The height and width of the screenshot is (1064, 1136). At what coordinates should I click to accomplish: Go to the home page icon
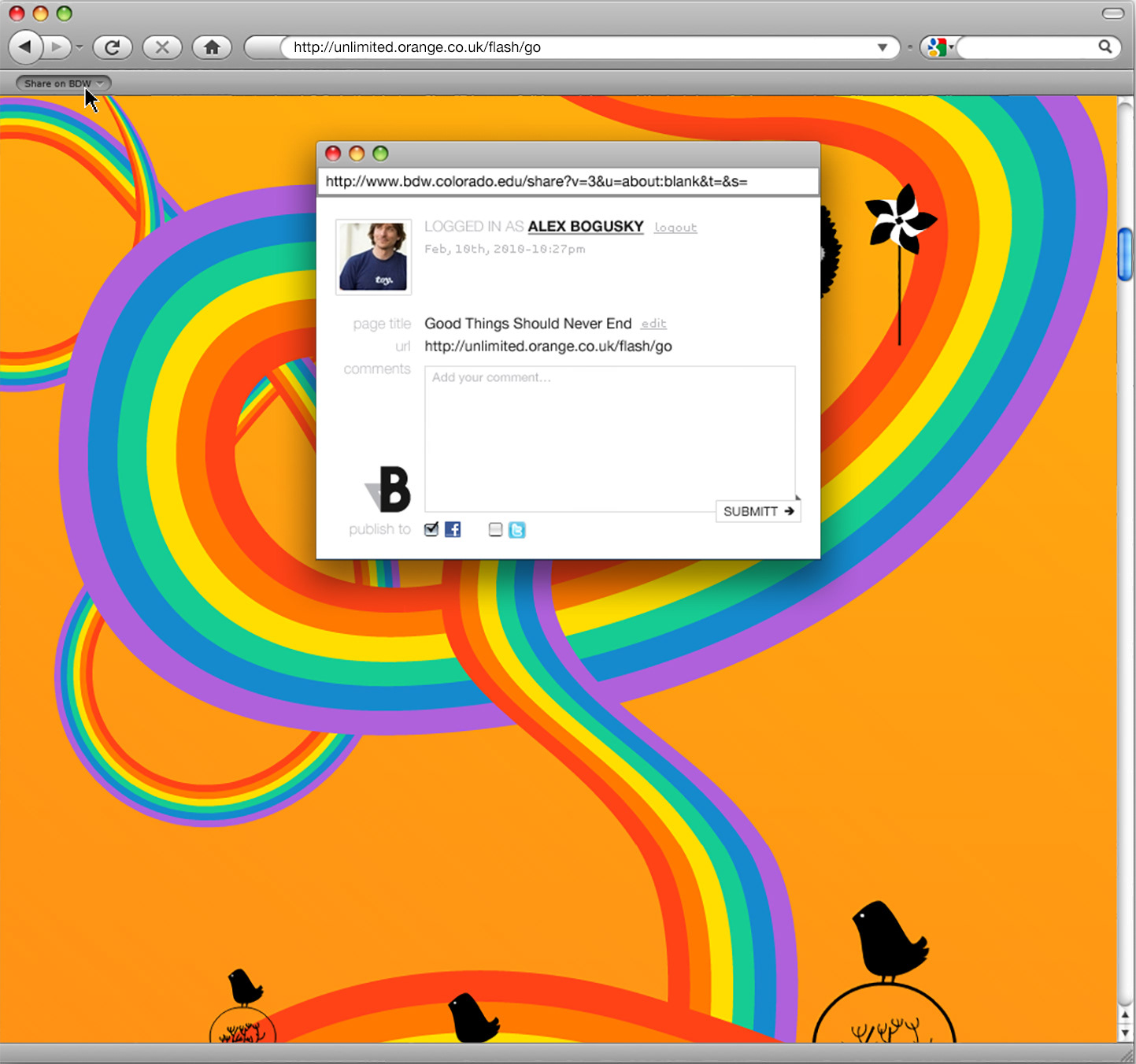212,47
